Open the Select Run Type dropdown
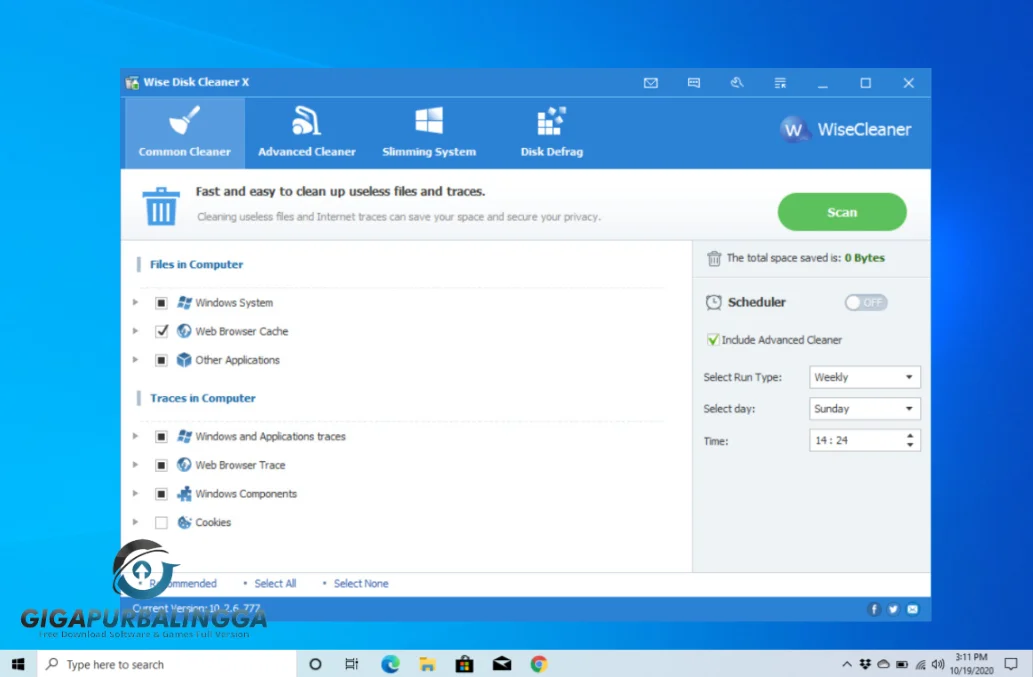This screenshot has height=677, width=1033. 864,377
